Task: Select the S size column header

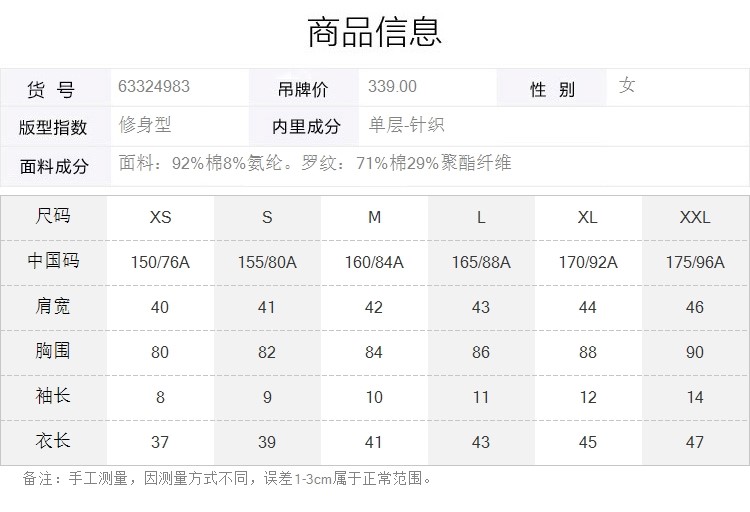Action: pos(267,217)
